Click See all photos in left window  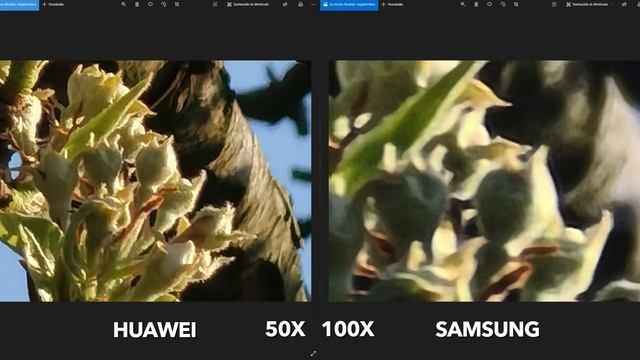tap(19, 4)
